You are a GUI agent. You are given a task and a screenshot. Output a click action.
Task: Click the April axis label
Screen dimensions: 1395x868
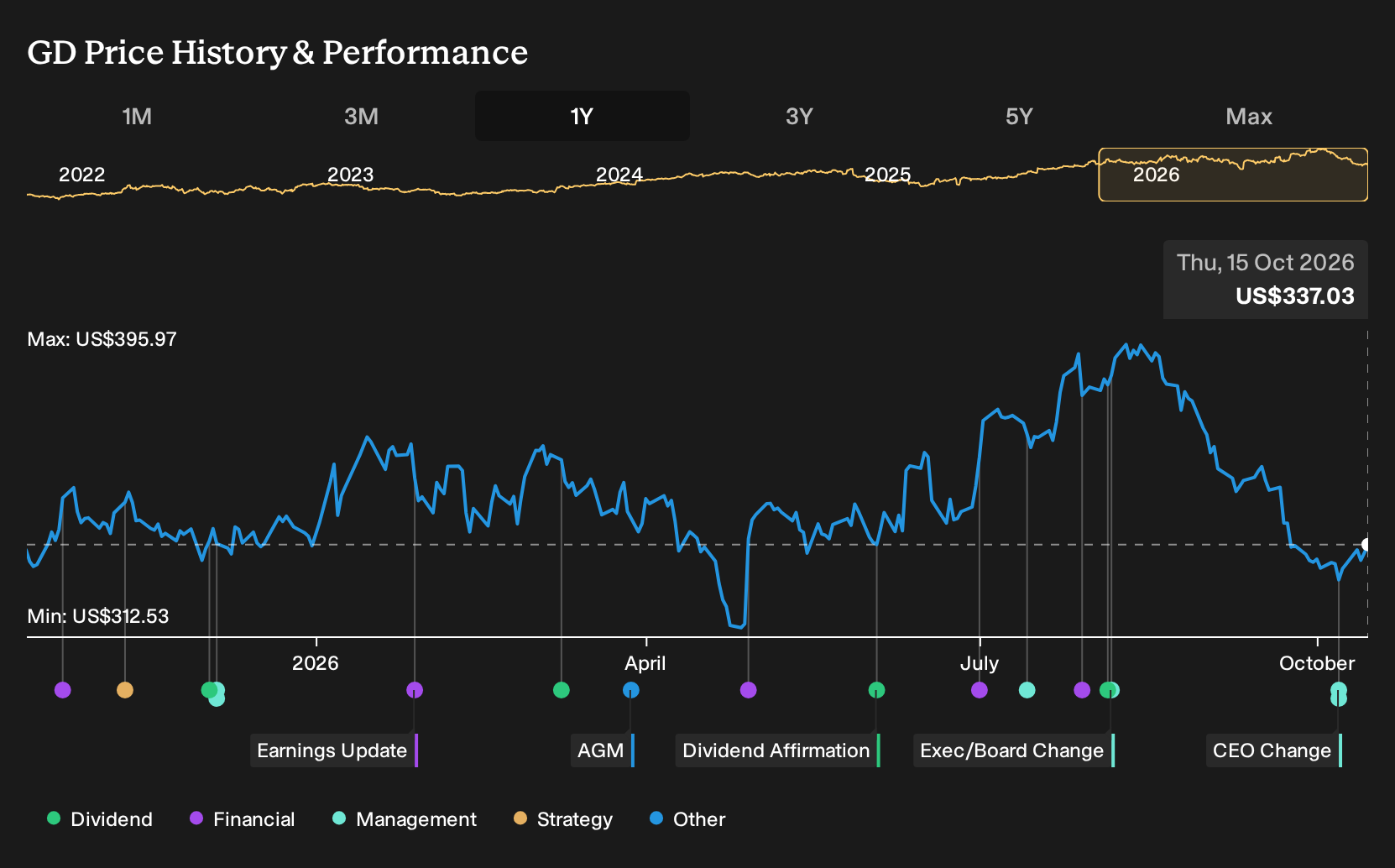pos(645,663)
